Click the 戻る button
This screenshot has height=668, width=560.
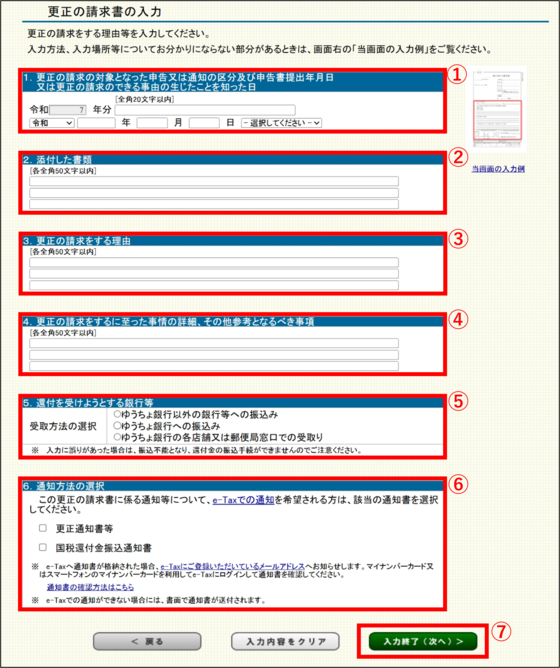pyautogui.click(x=147, y=641)
